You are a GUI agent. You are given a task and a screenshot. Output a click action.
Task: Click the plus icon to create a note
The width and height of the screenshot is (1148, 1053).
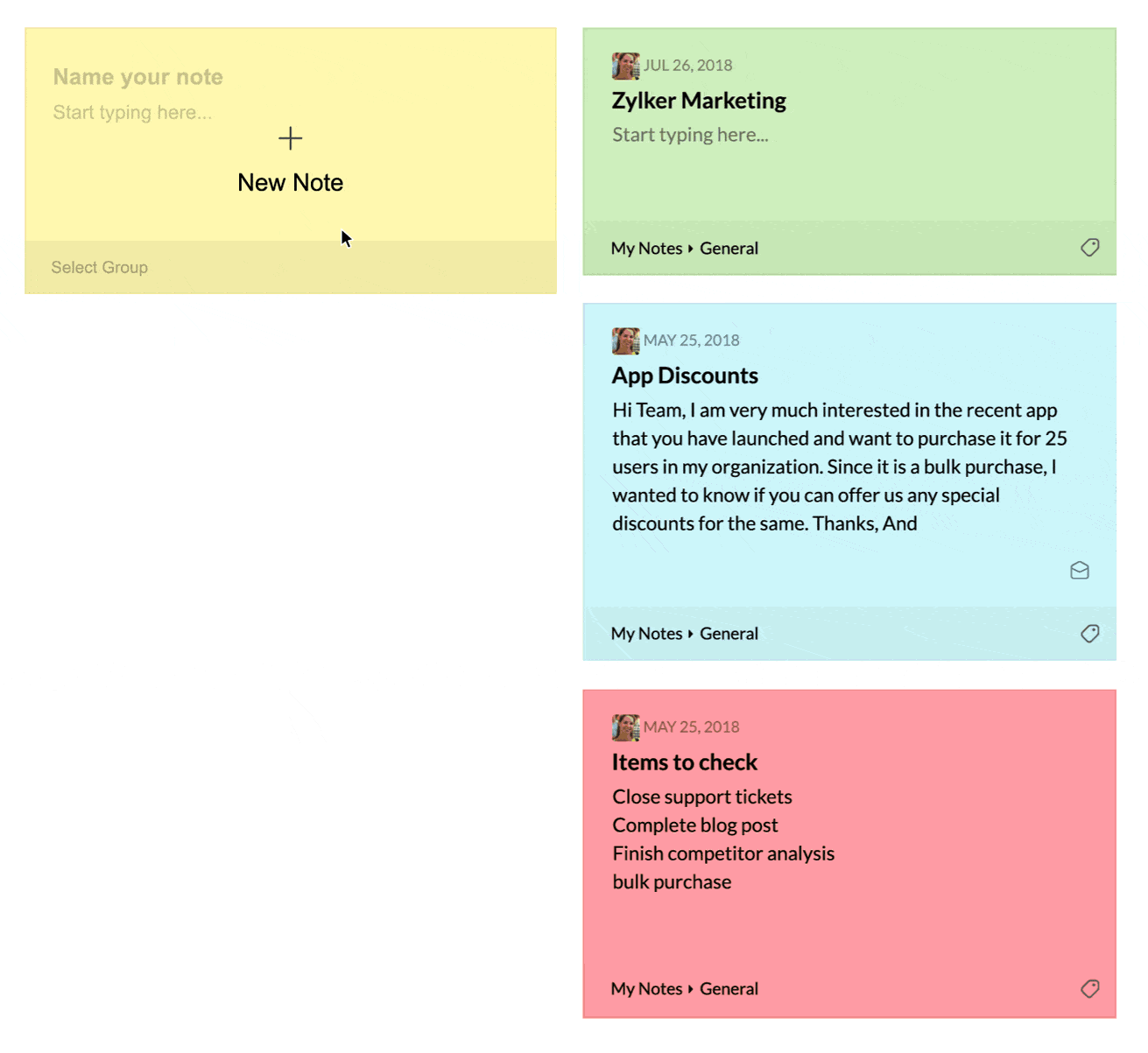[x=290, y=138]
